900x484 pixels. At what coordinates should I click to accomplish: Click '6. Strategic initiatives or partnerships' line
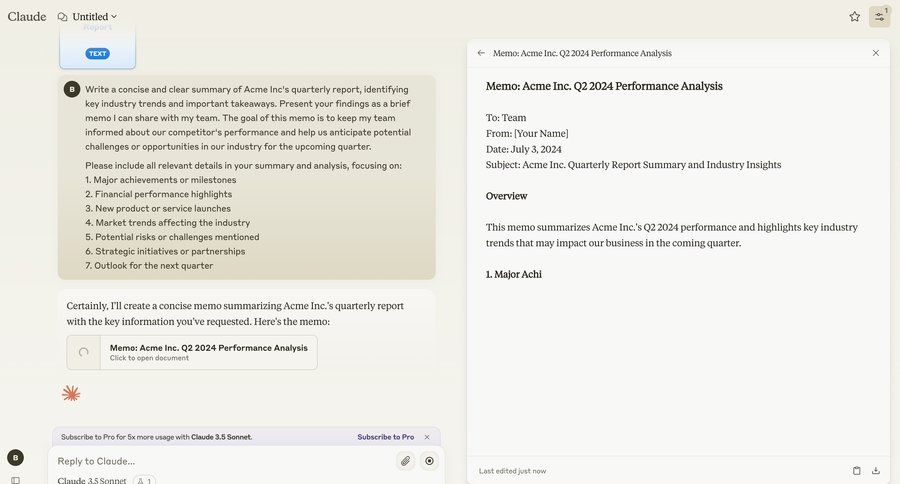point(165,251)
